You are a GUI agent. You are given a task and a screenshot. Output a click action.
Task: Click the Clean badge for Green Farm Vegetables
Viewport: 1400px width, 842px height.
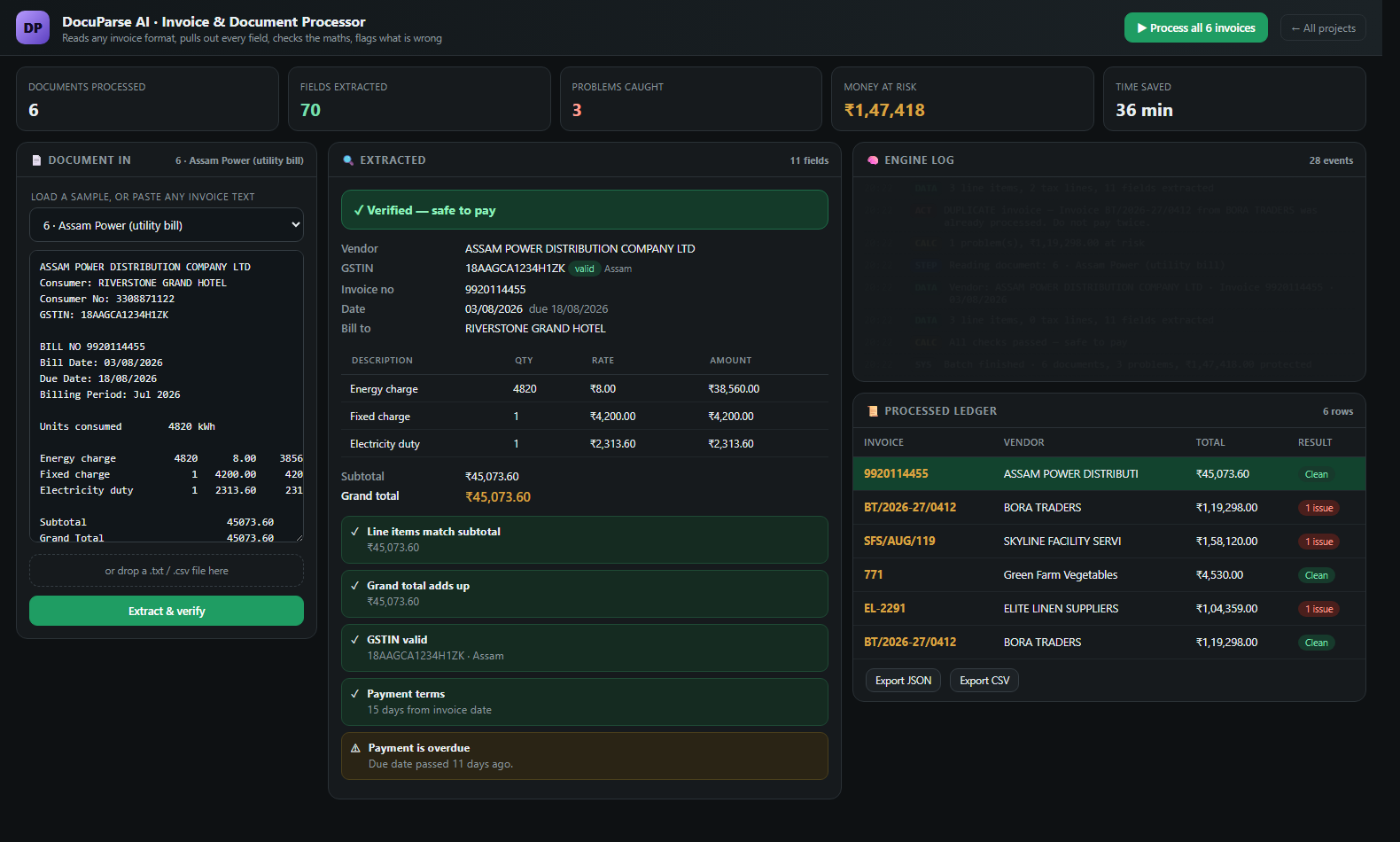1316,575
